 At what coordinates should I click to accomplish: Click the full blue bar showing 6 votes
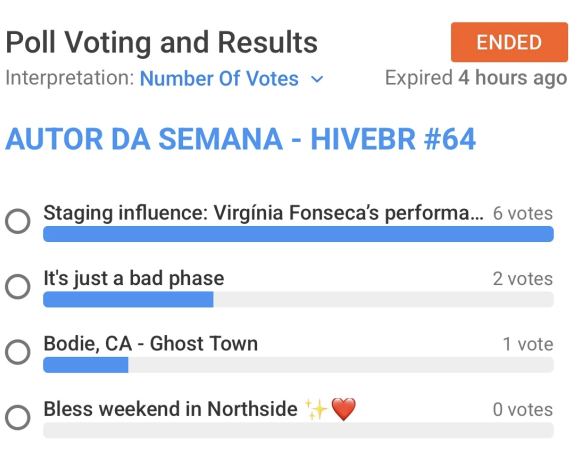click(x=298, y=234)
